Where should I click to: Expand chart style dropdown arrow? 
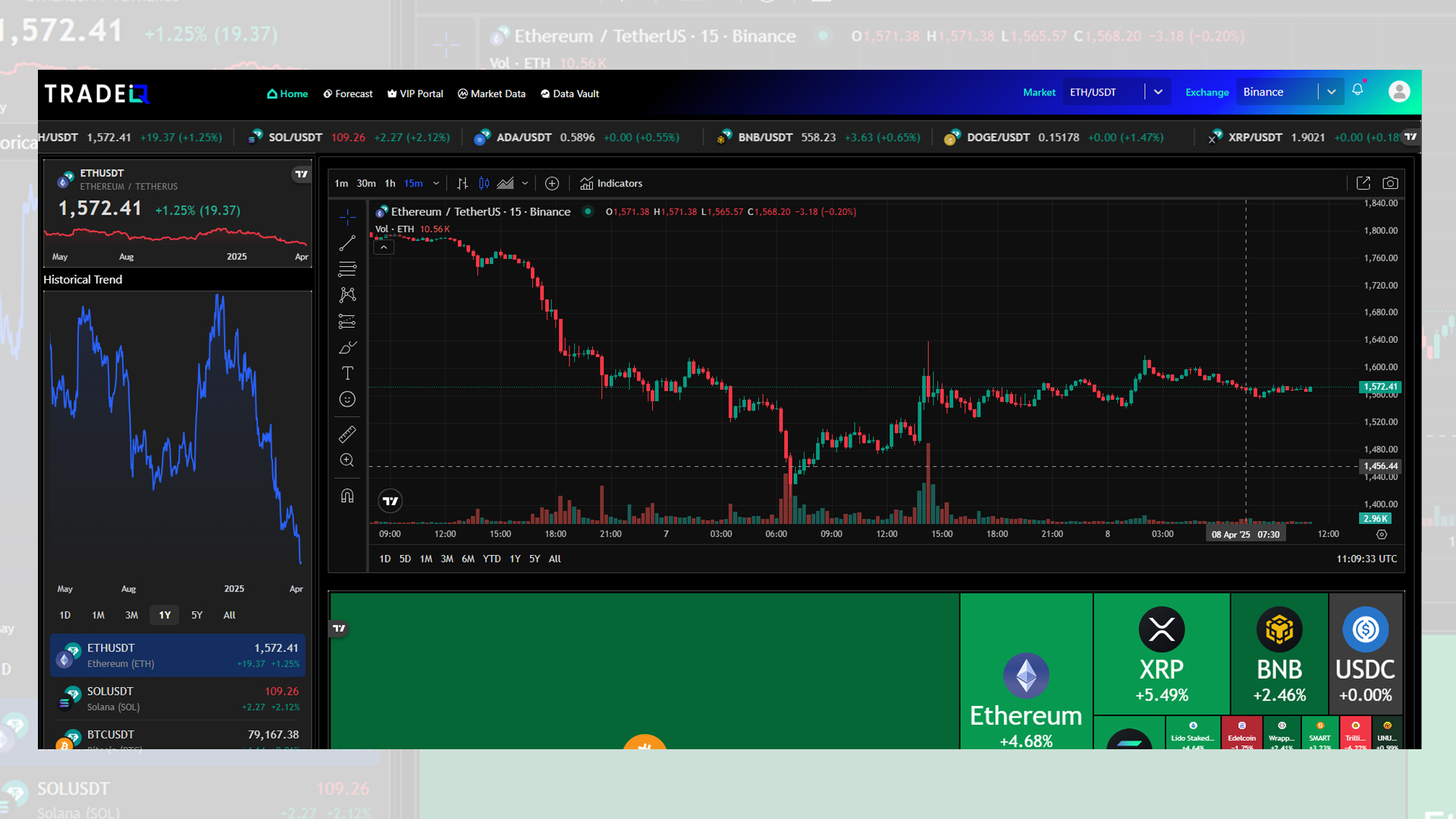pyautogui.click(x=525, y=184)
